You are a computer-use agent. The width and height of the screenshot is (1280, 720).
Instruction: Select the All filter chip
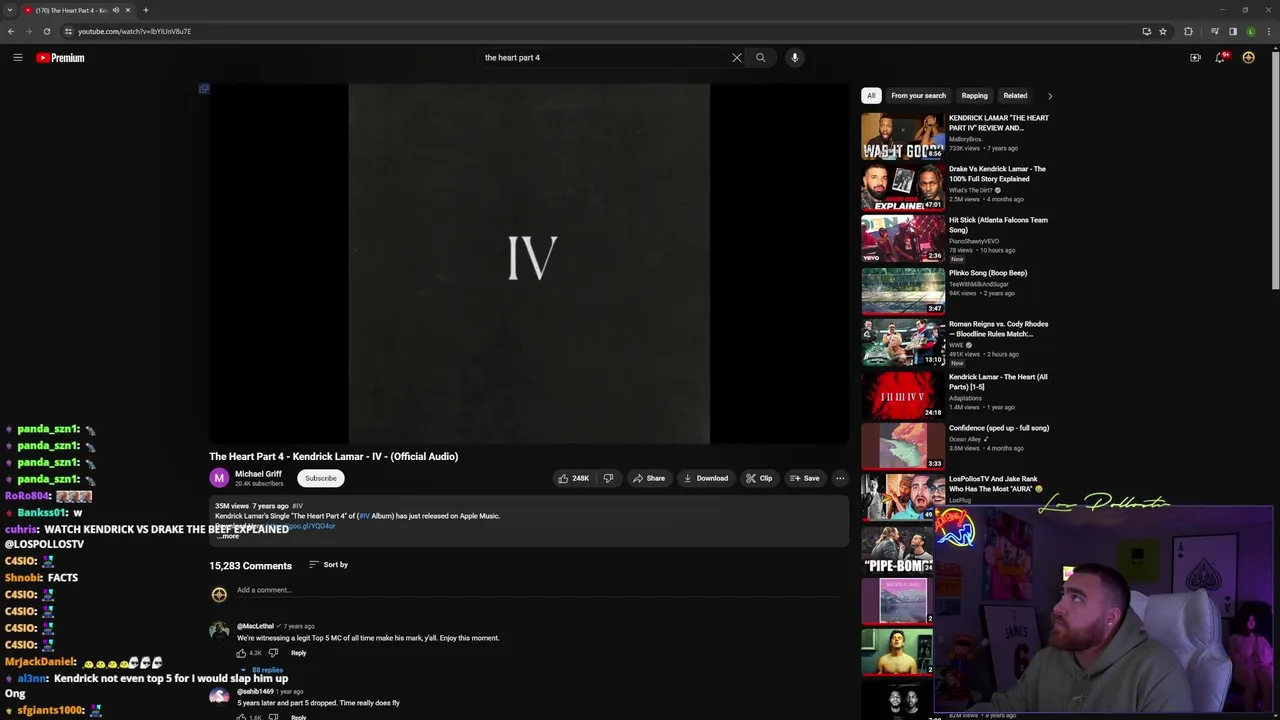871,96
